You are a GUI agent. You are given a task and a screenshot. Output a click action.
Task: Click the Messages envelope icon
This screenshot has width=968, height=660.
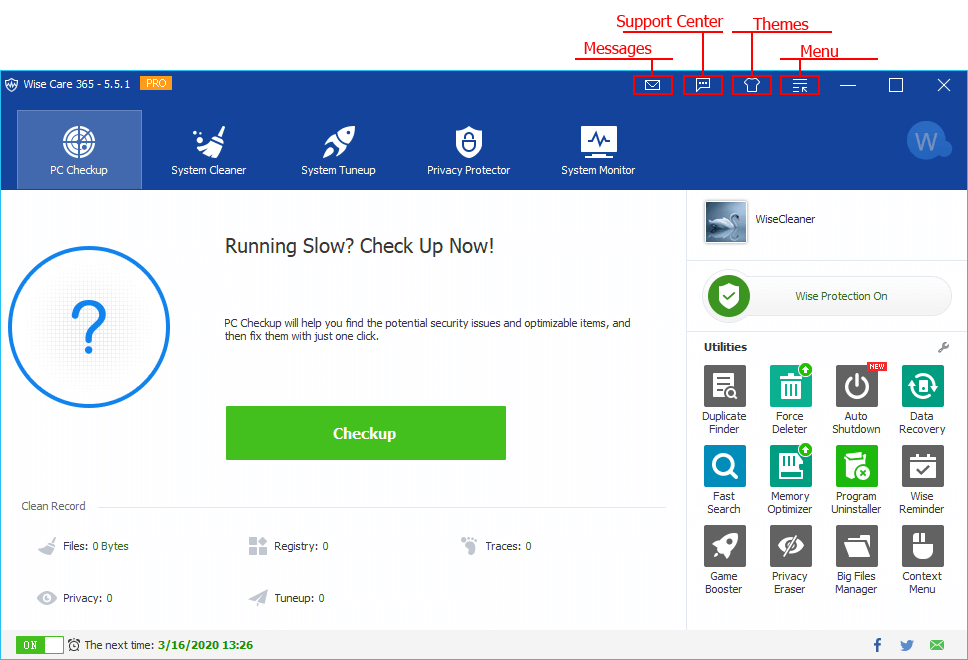pos(653,86)
